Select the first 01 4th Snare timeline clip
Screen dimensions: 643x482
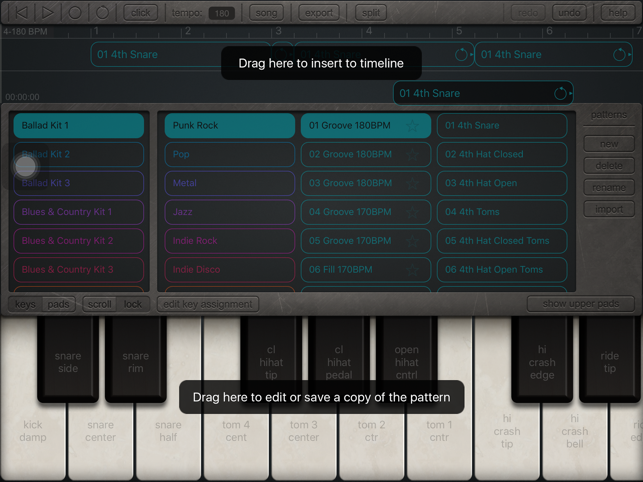[180, 54]
